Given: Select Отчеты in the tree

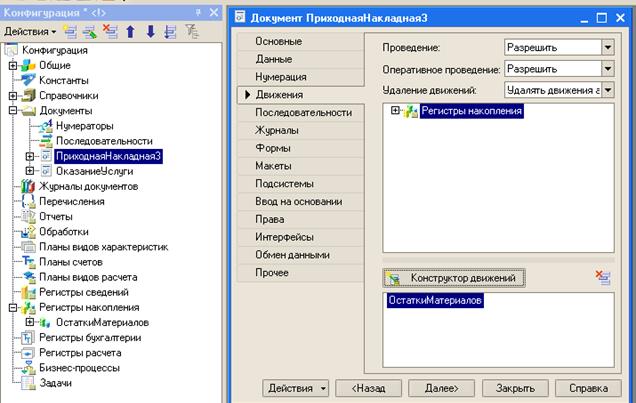Looking at the screenshot, I should pyautogui.click(x=56, y=217).
